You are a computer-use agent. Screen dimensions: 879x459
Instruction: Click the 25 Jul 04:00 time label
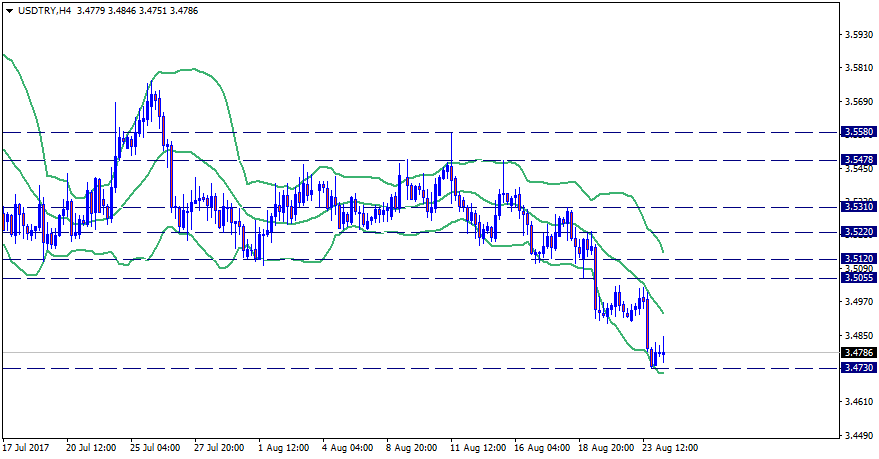coord(153,448)
